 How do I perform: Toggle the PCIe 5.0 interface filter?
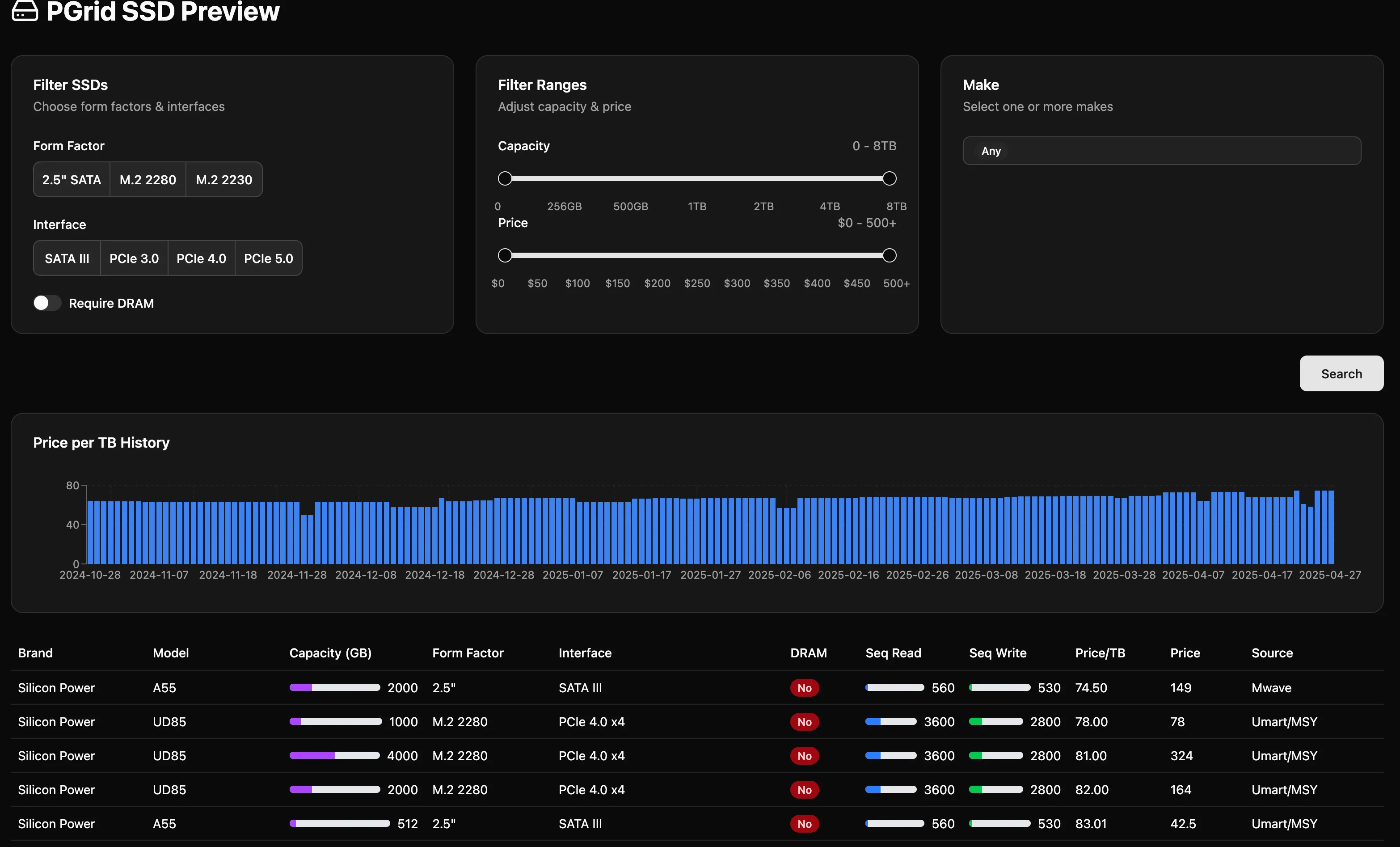pyautogui.click(x=268, y=258)
